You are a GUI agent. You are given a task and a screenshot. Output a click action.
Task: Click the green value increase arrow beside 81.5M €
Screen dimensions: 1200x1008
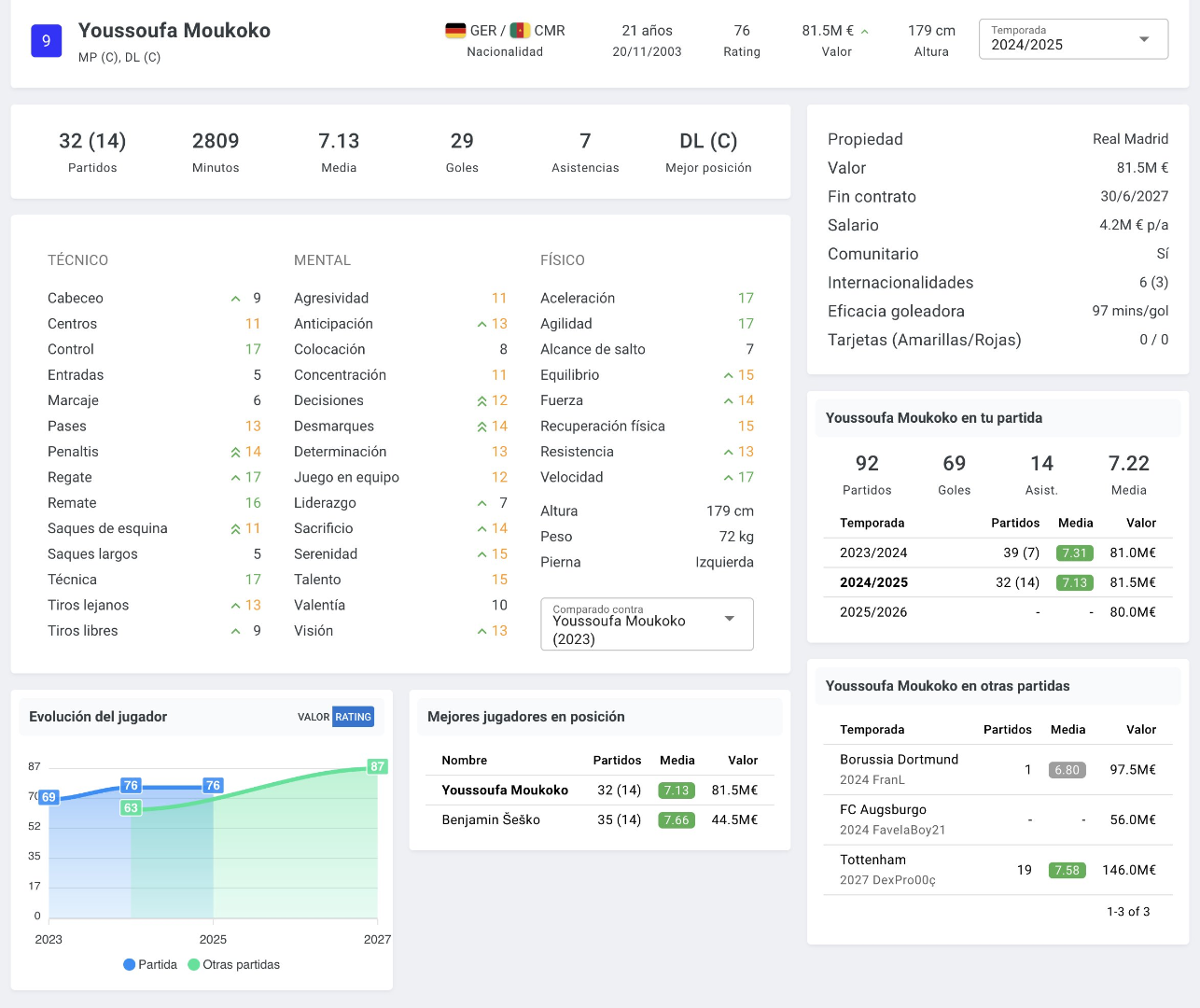point(865,32)
